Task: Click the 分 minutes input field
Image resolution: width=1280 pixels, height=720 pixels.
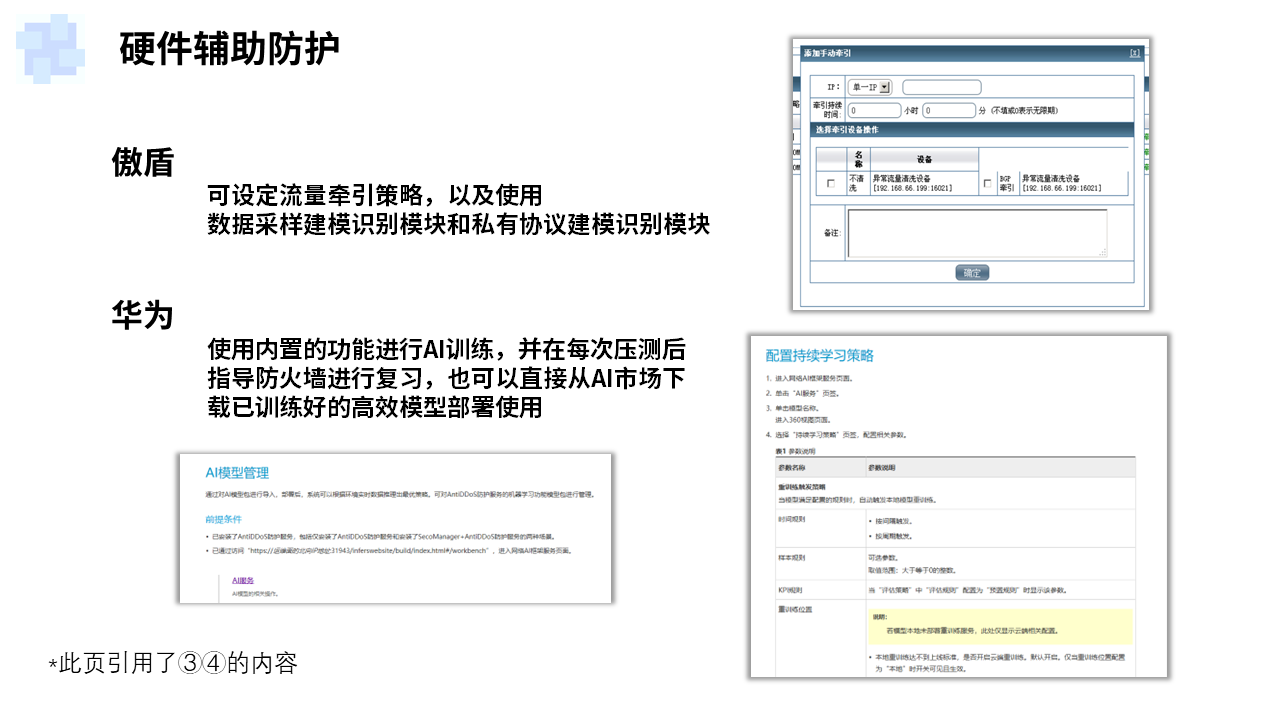Action: pos(948,111)
